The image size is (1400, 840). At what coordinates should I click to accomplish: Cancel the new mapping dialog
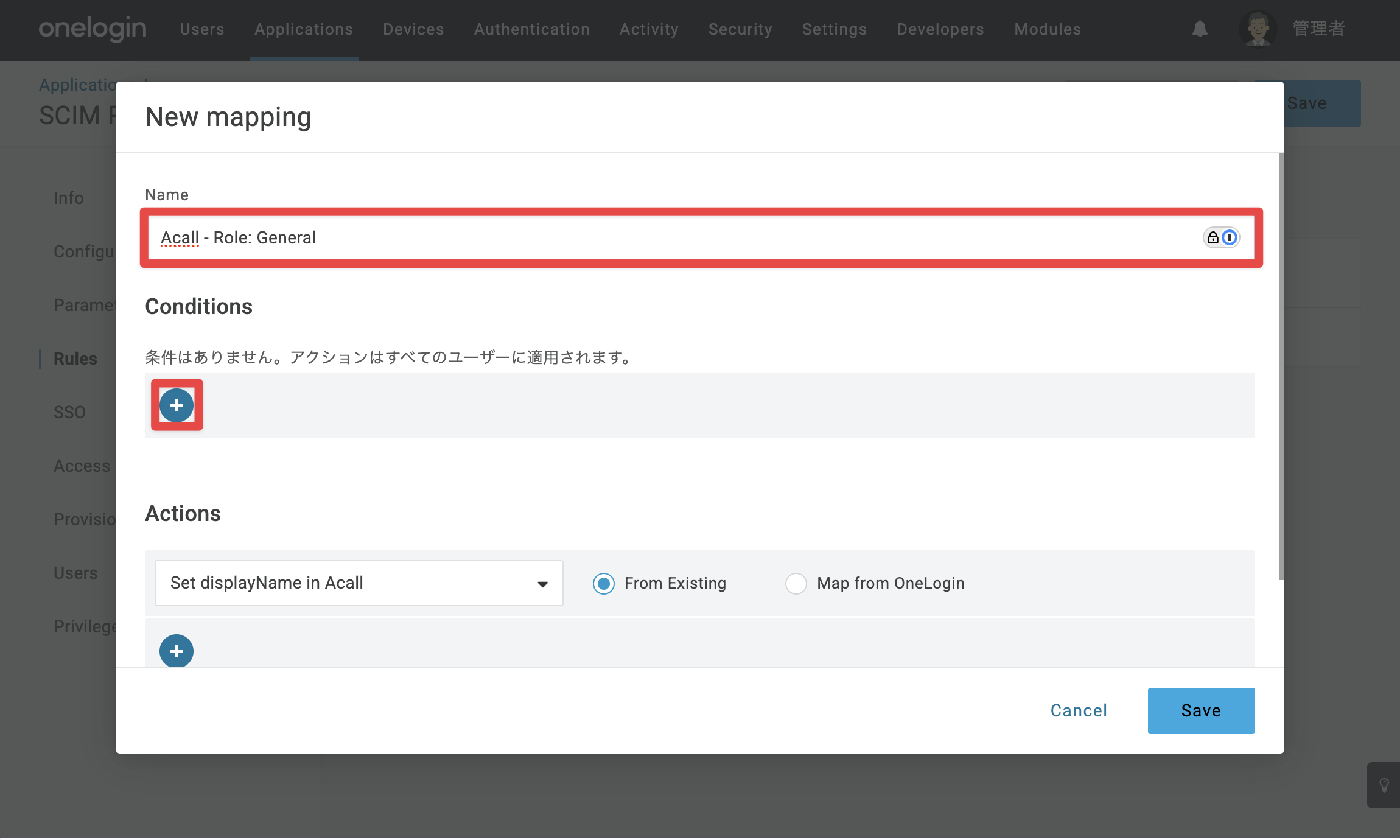pyautogui.click(x=1079, y=710)
